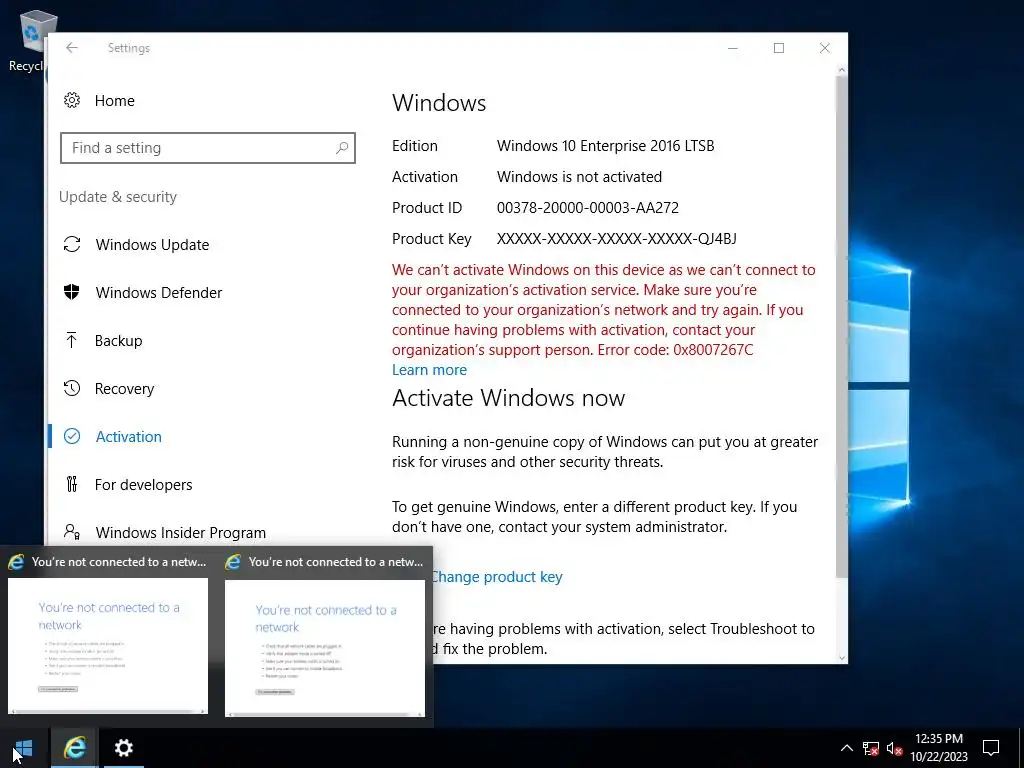This screenshot has height=768, width=1024.
Task: Show hidden system tray icons
Action: 846,748
